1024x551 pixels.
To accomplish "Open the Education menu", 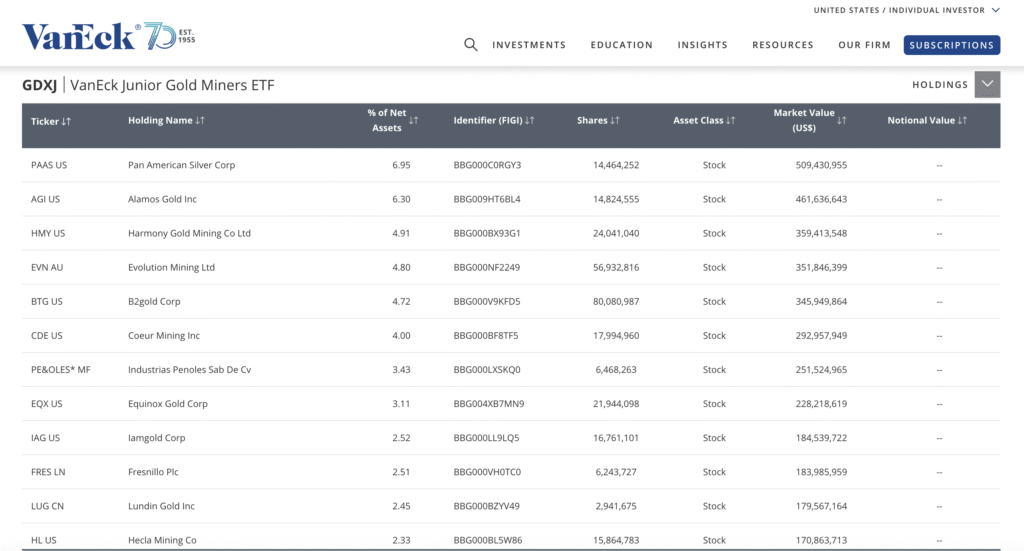I will 621,45.
